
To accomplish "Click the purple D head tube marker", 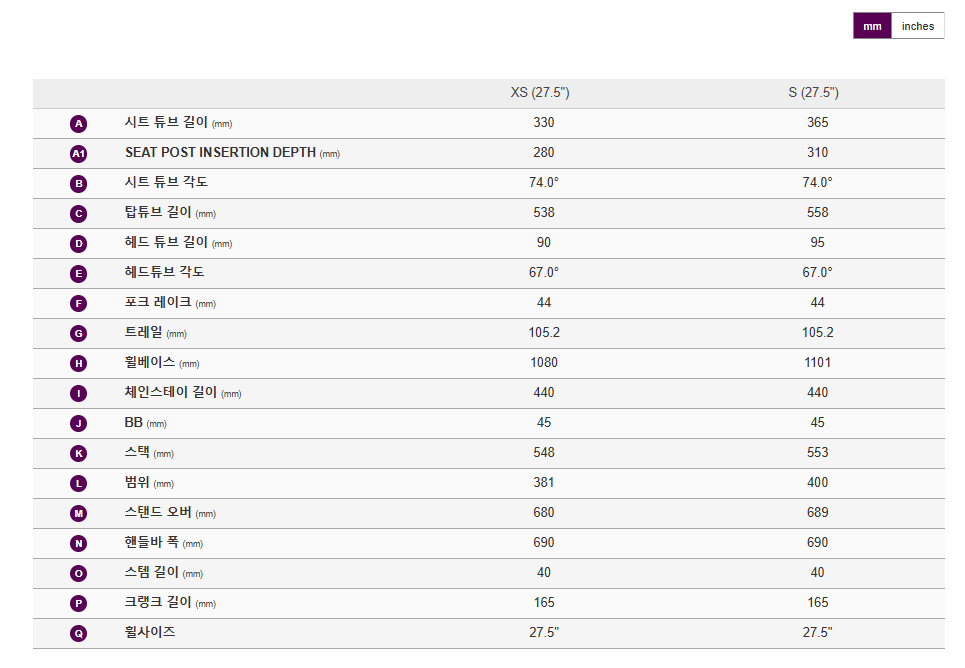I will pyautogui.click(x=78, y=244).
